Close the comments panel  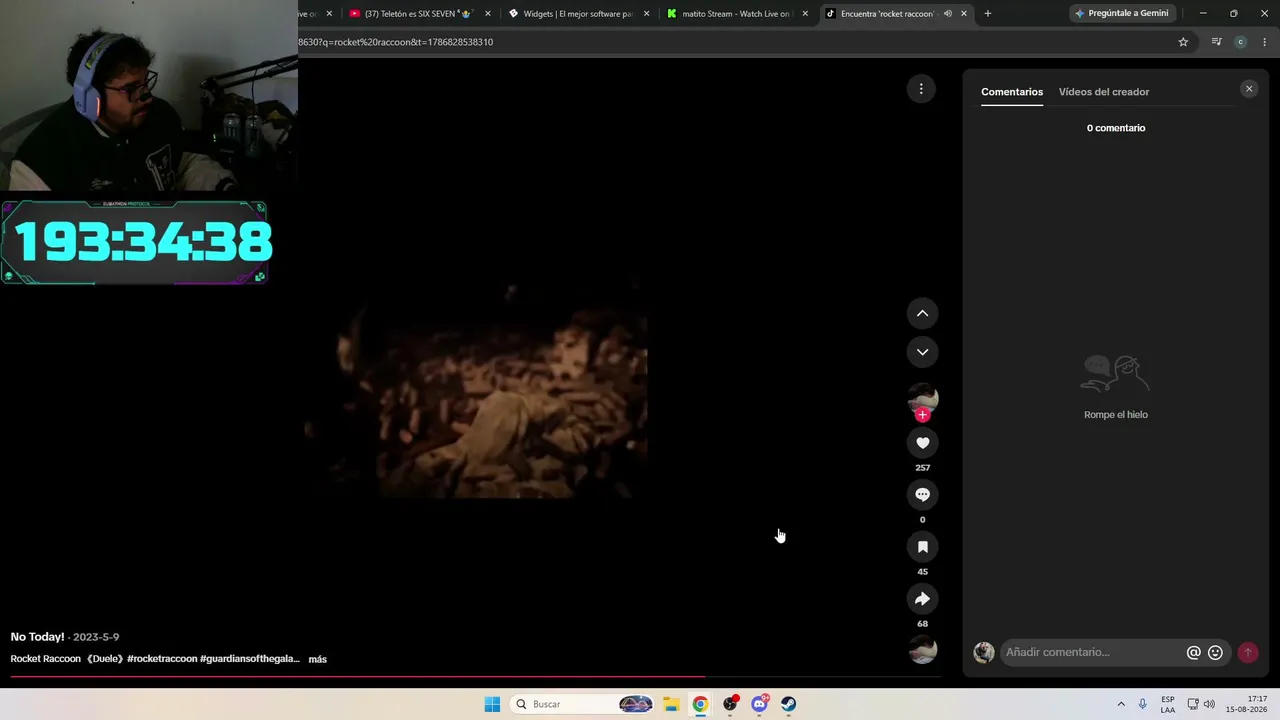[x=1248, y=89]
